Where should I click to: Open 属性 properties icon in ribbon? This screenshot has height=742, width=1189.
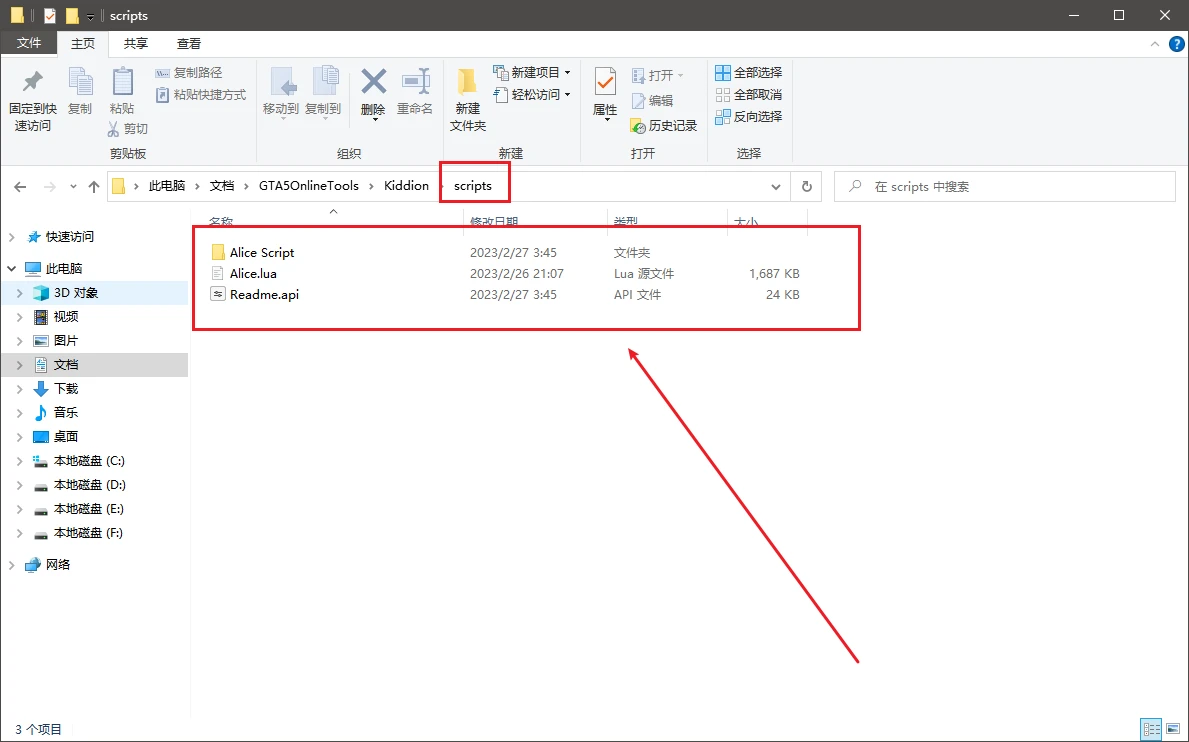coord(605,82)
